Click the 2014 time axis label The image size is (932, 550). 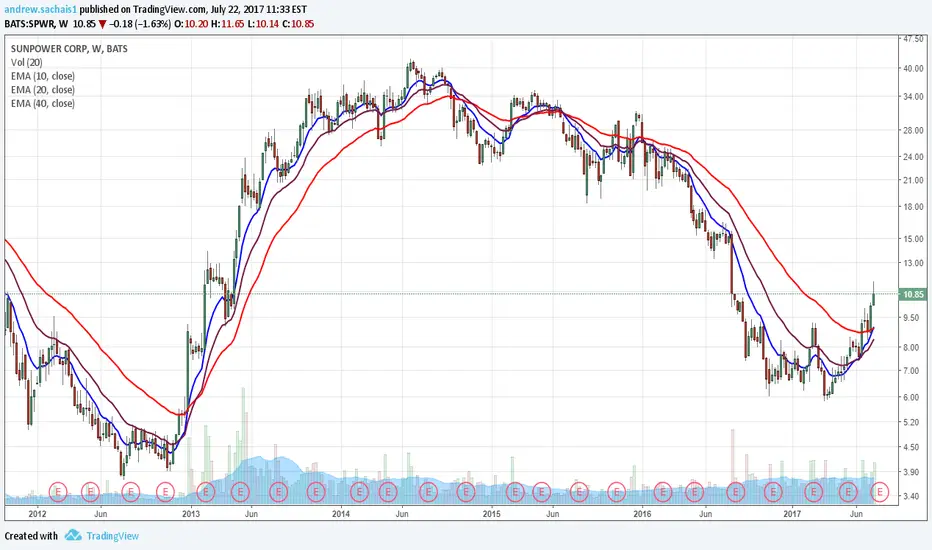tap(341, 514)
